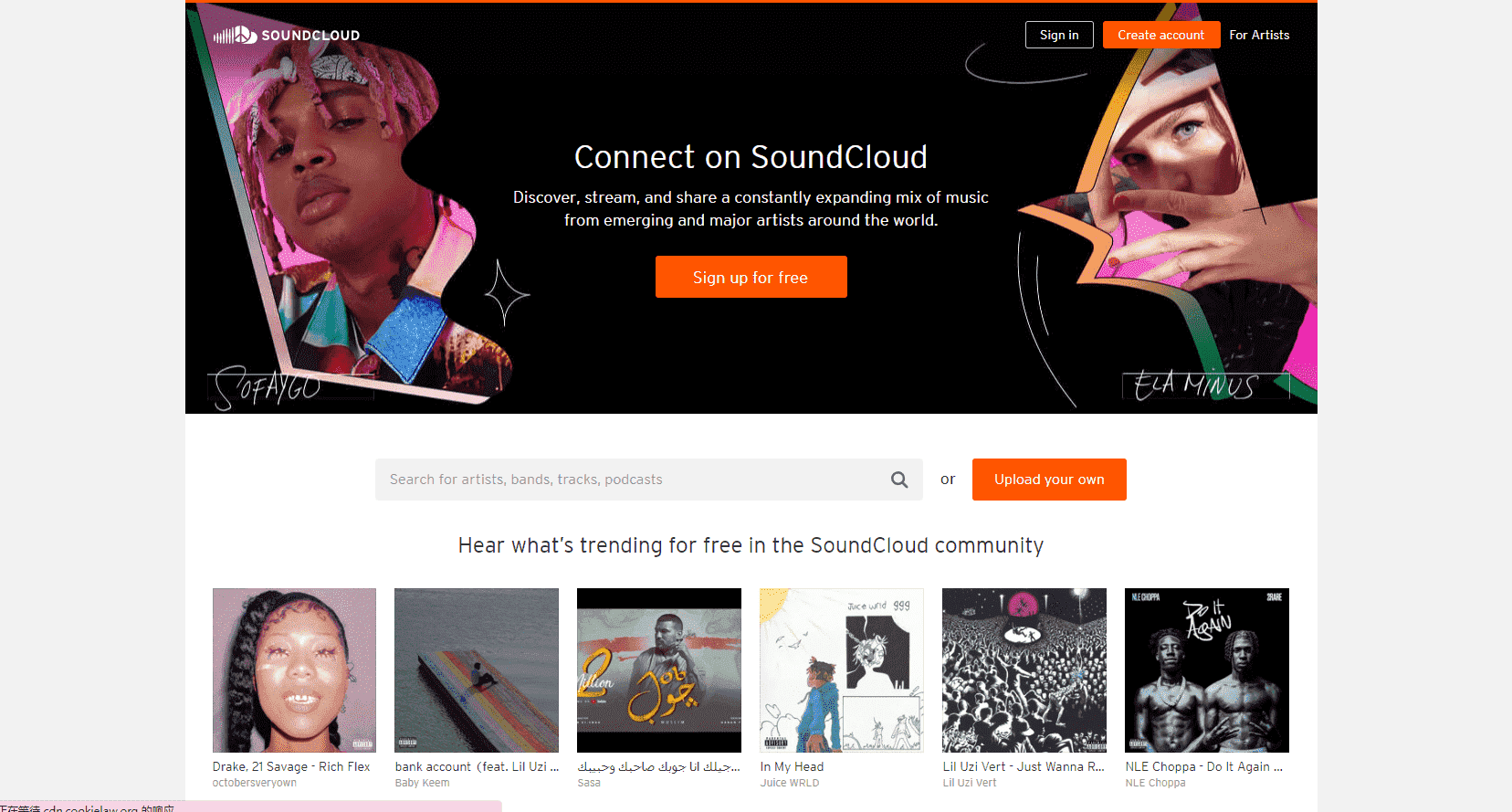Open the Lil Uzi Vert Just Wanna cover
This screenshot has width=1512, height=812.
point(1024,670)
